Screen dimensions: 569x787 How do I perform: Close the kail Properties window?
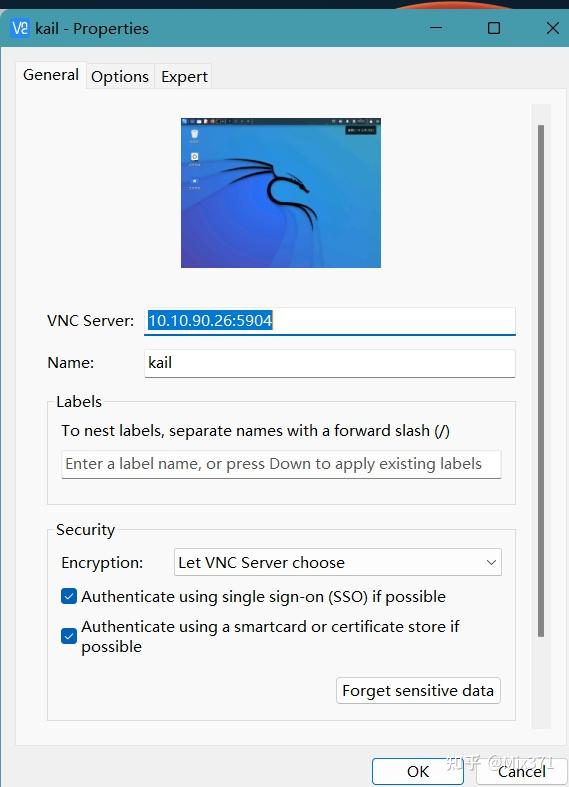coord(552,28)
